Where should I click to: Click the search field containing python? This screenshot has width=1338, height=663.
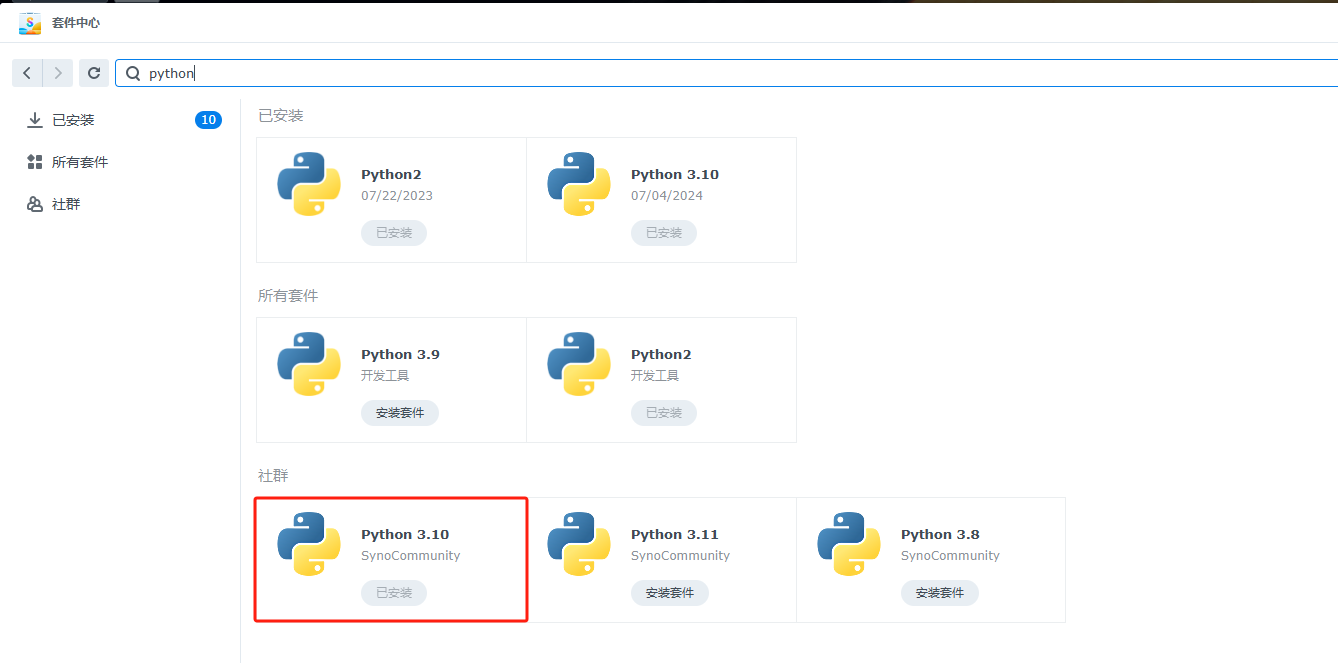pos(727,73)
